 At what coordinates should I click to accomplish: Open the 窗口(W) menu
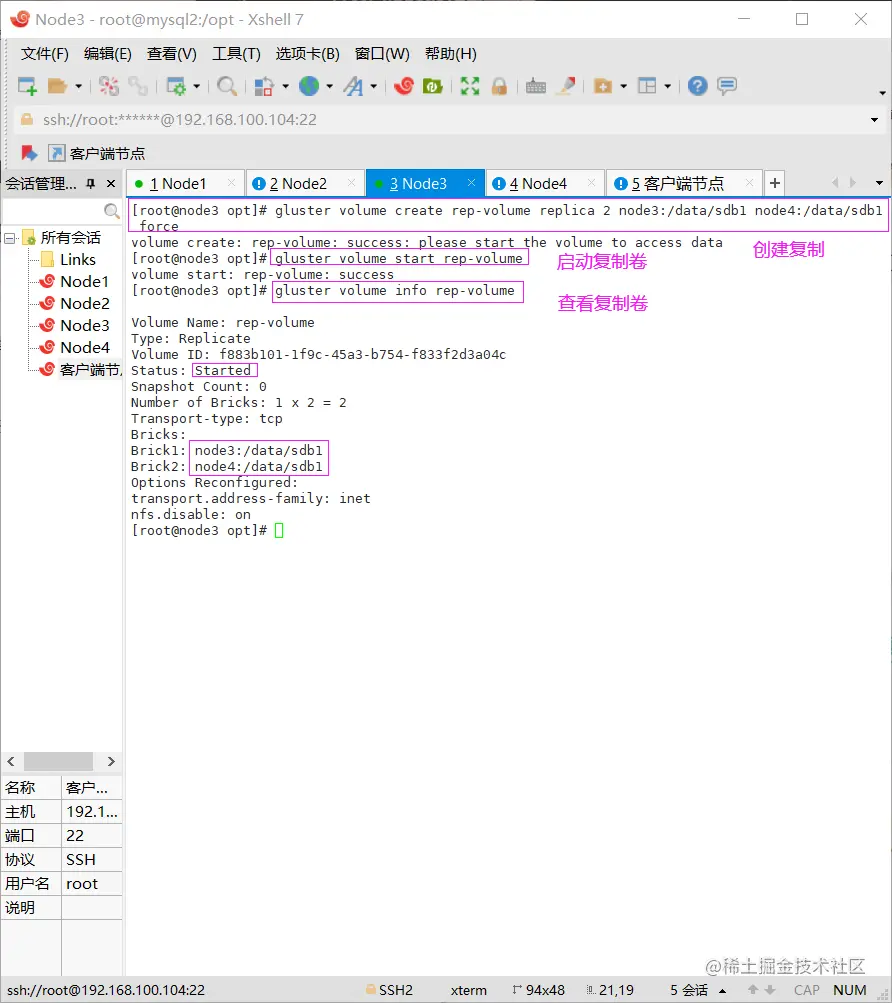[x=382, y=54]
